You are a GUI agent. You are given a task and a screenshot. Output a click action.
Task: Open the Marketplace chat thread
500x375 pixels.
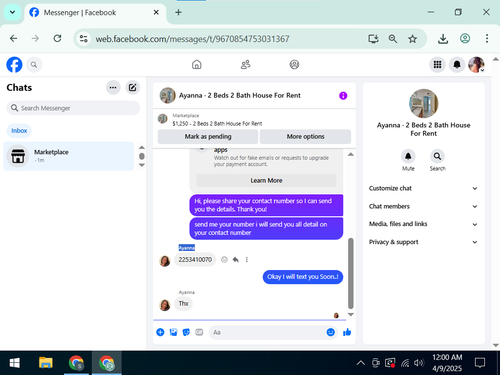coord(69,156)
